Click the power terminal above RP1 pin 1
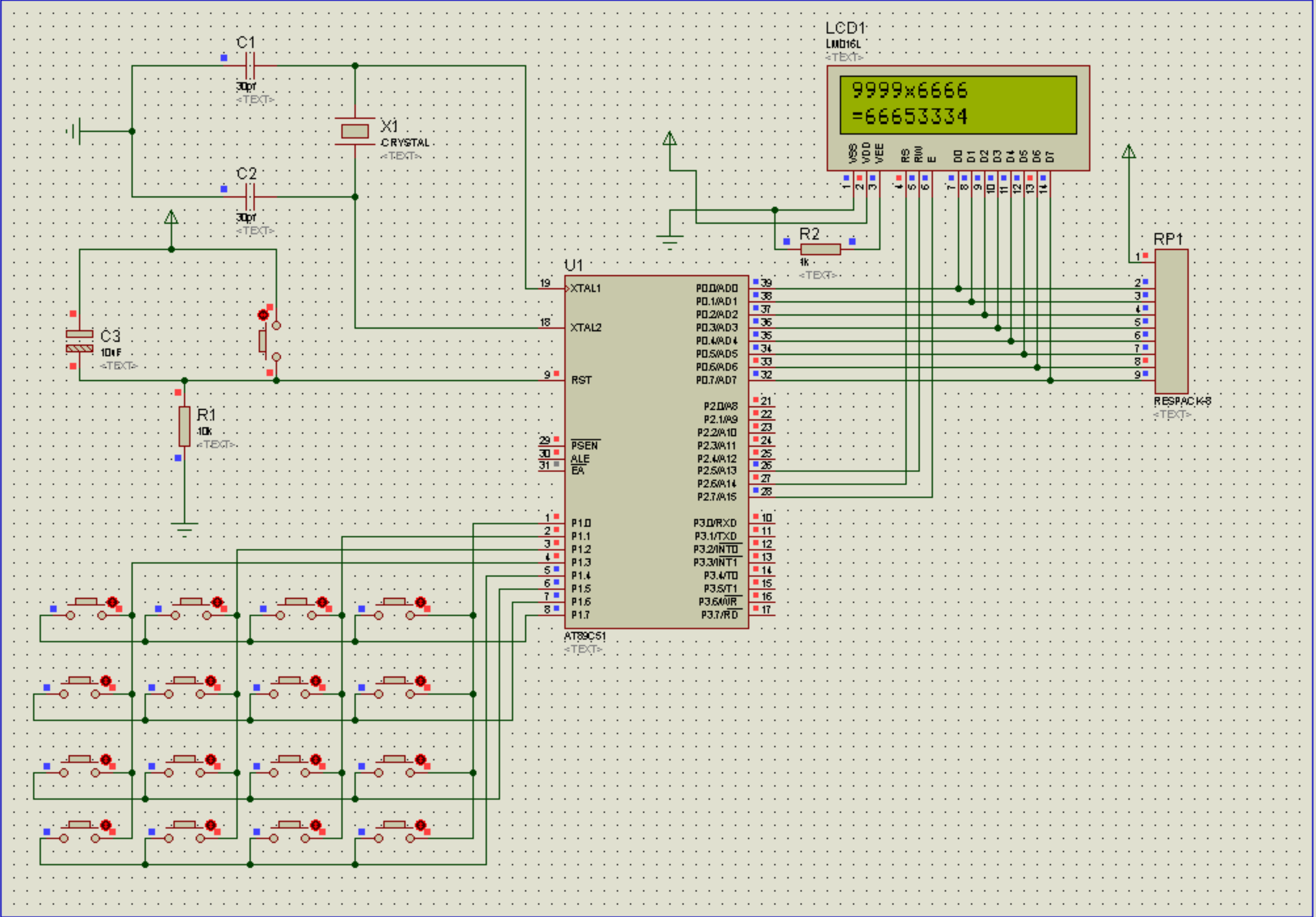This screenshot has width=1316, height=917. tap(1129, 152)
